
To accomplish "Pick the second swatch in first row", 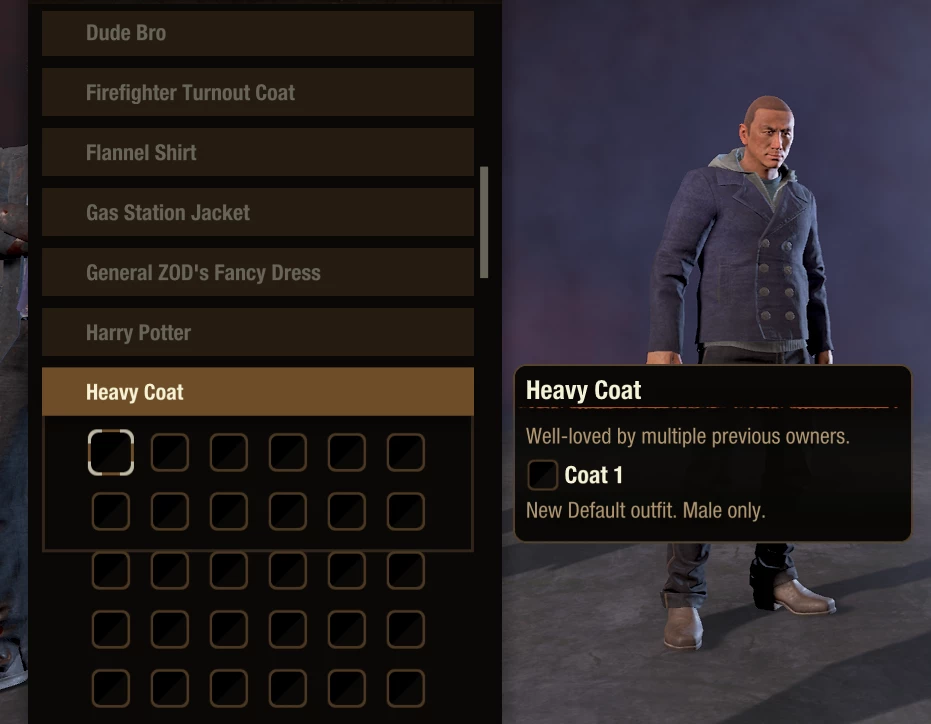I will point(170,453).
